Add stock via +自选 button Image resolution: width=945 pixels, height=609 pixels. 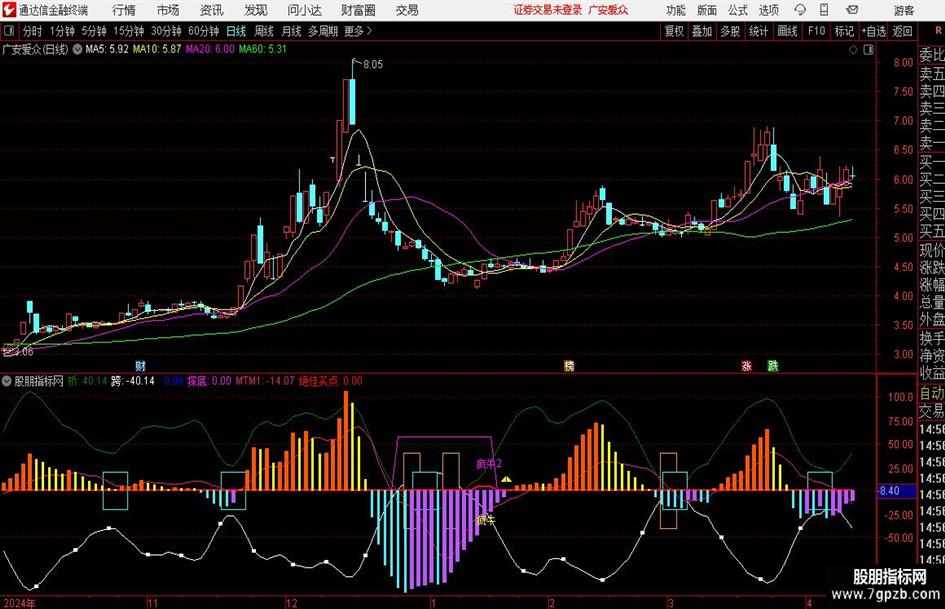click(x=873, y=31)
